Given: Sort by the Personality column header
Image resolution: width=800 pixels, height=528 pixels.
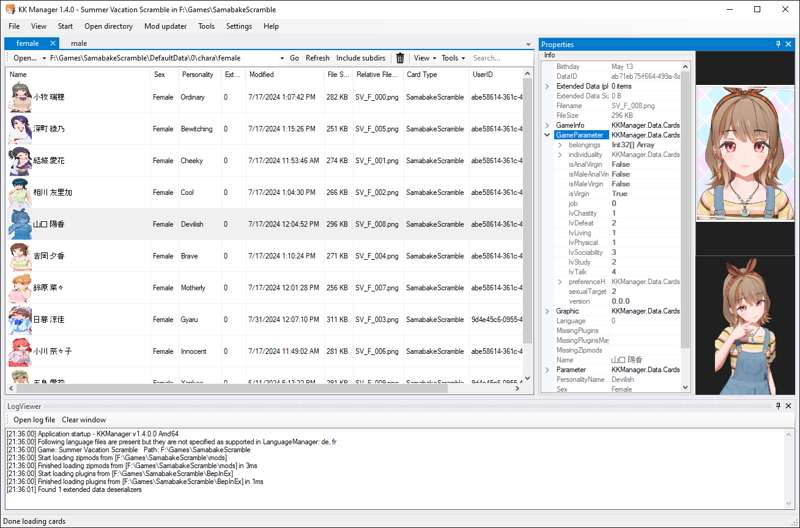Looking at the screenshot, I should click(199, 74).
